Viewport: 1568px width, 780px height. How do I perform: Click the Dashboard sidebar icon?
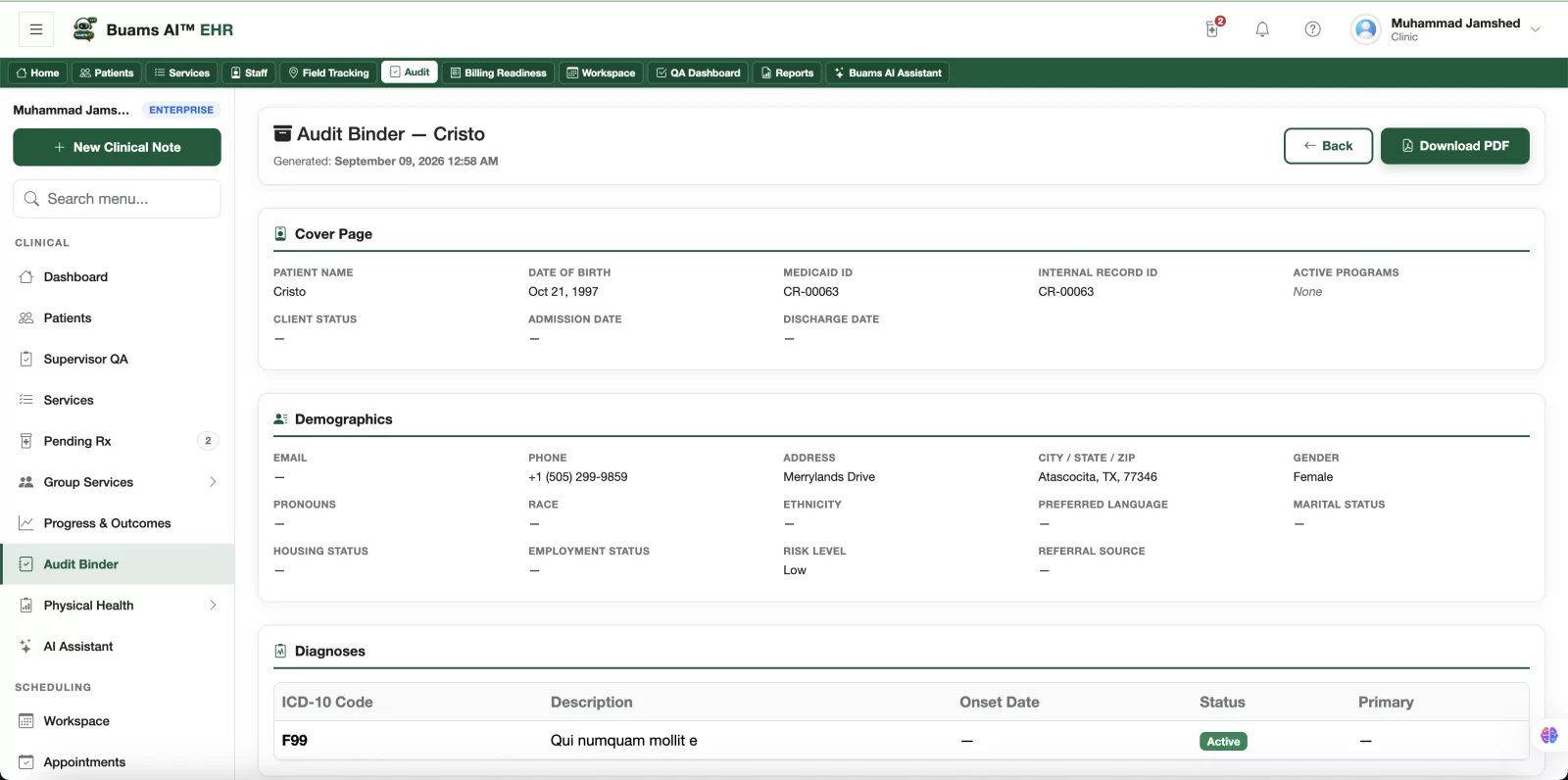pyautogui.click(x=26, y=277)
